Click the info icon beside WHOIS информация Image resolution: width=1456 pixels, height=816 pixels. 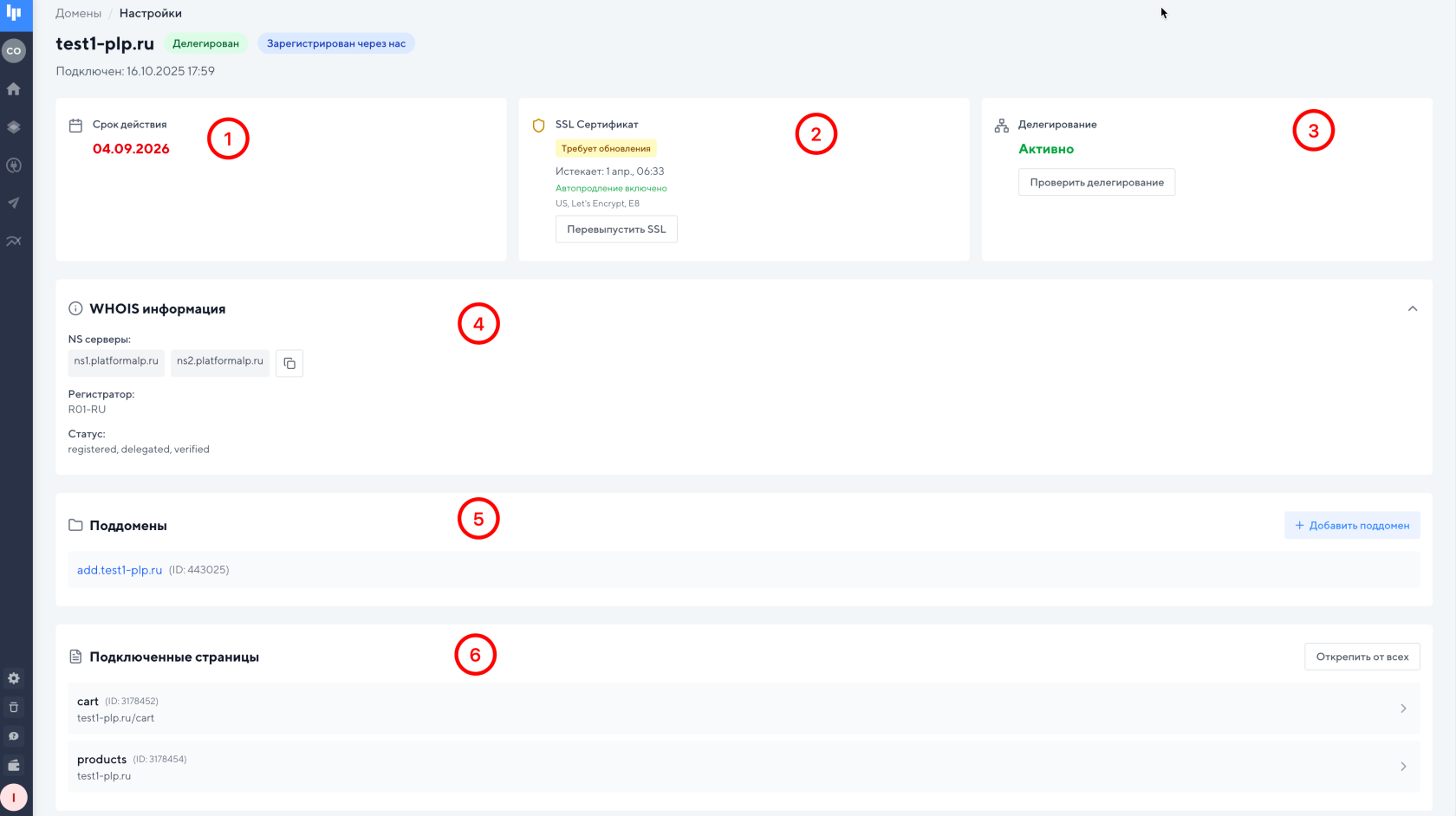[75, 308]
